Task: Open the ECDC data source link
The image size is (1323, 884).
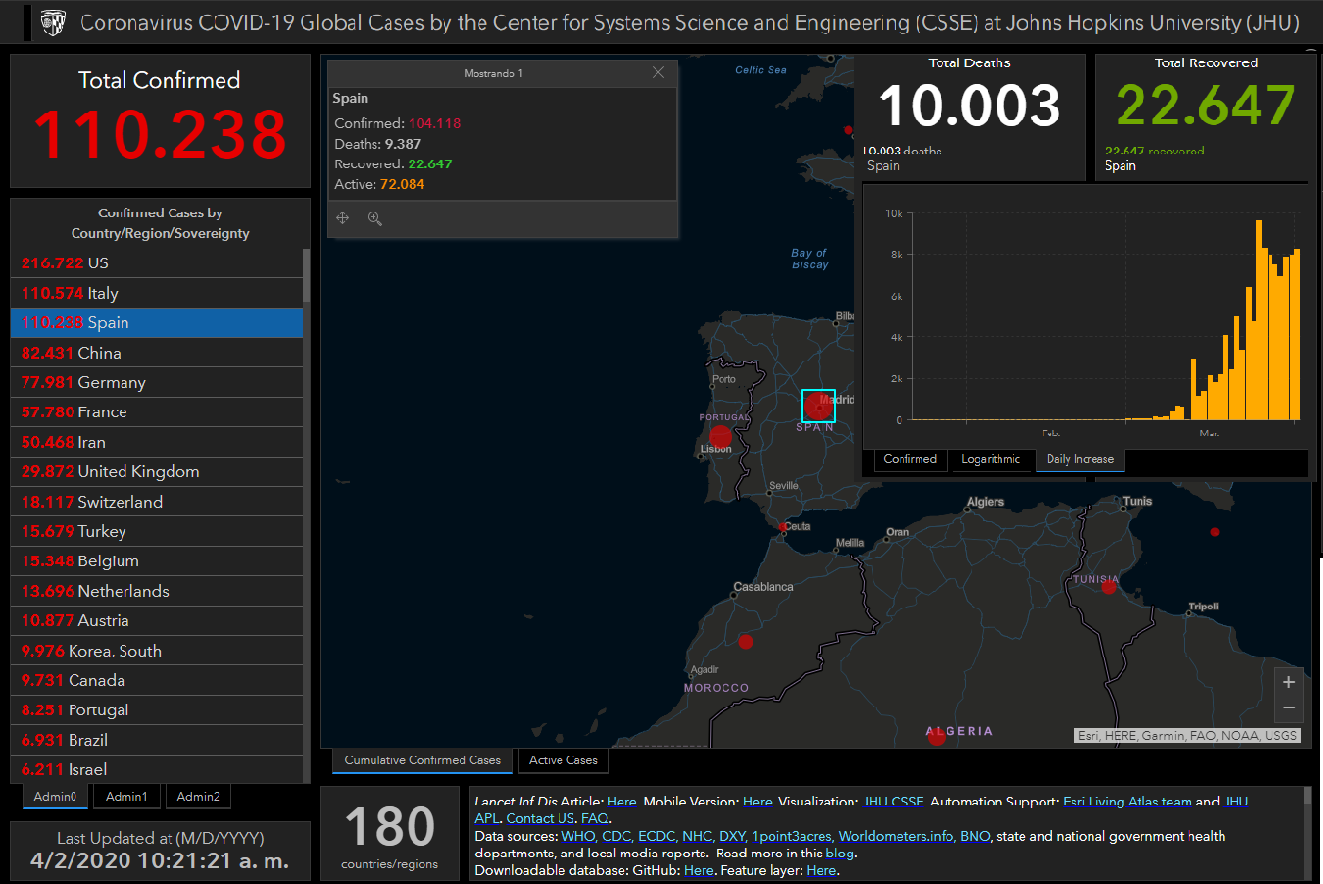Action: pos(657,836)
